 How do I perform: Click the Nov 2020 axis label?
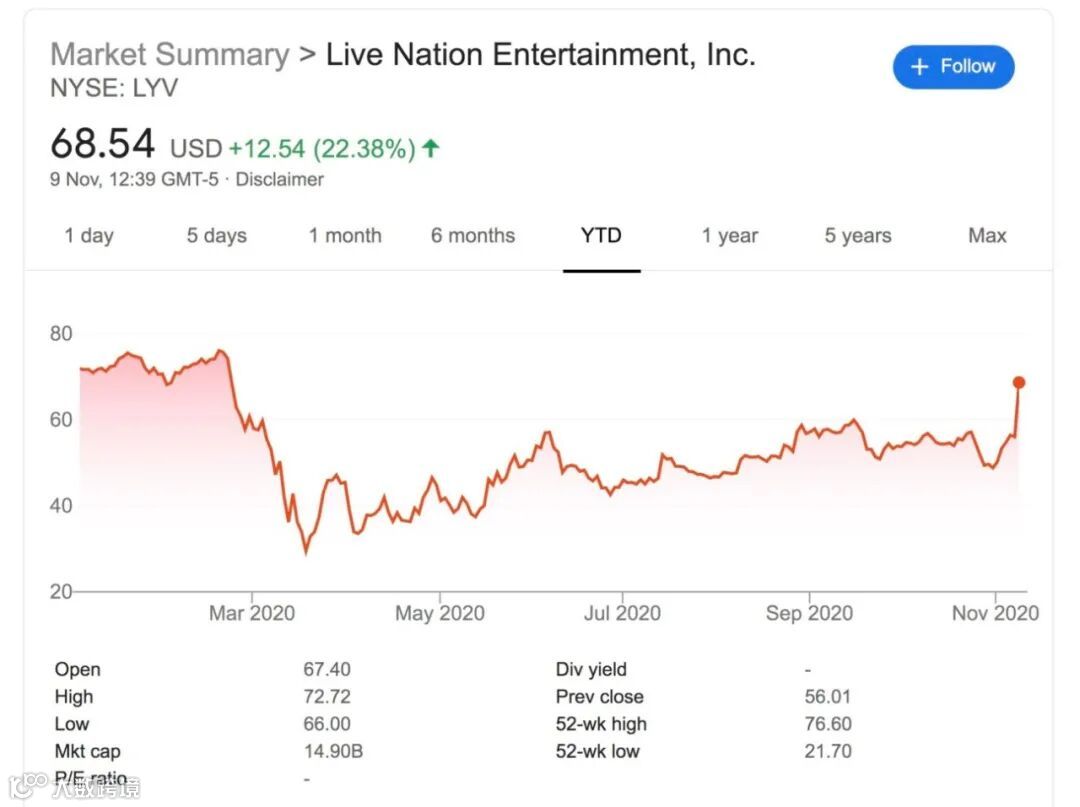995,613
